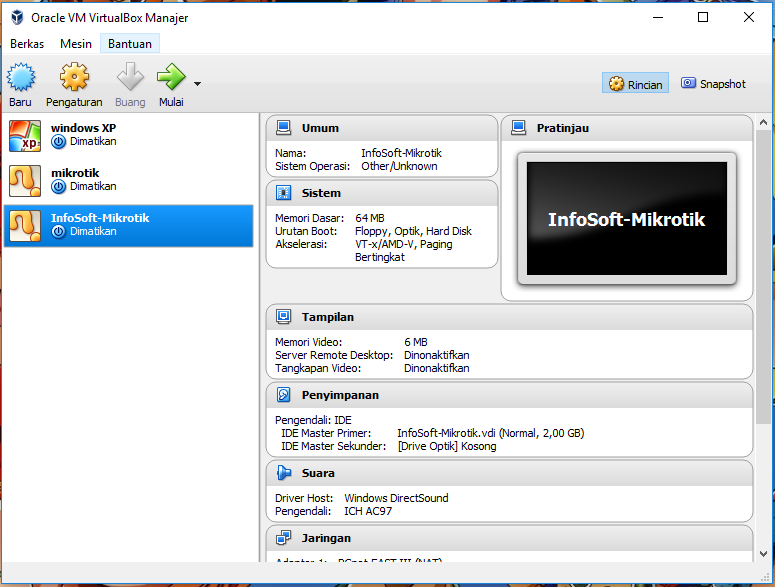Open the Tampilan section header

pos(509,317)
